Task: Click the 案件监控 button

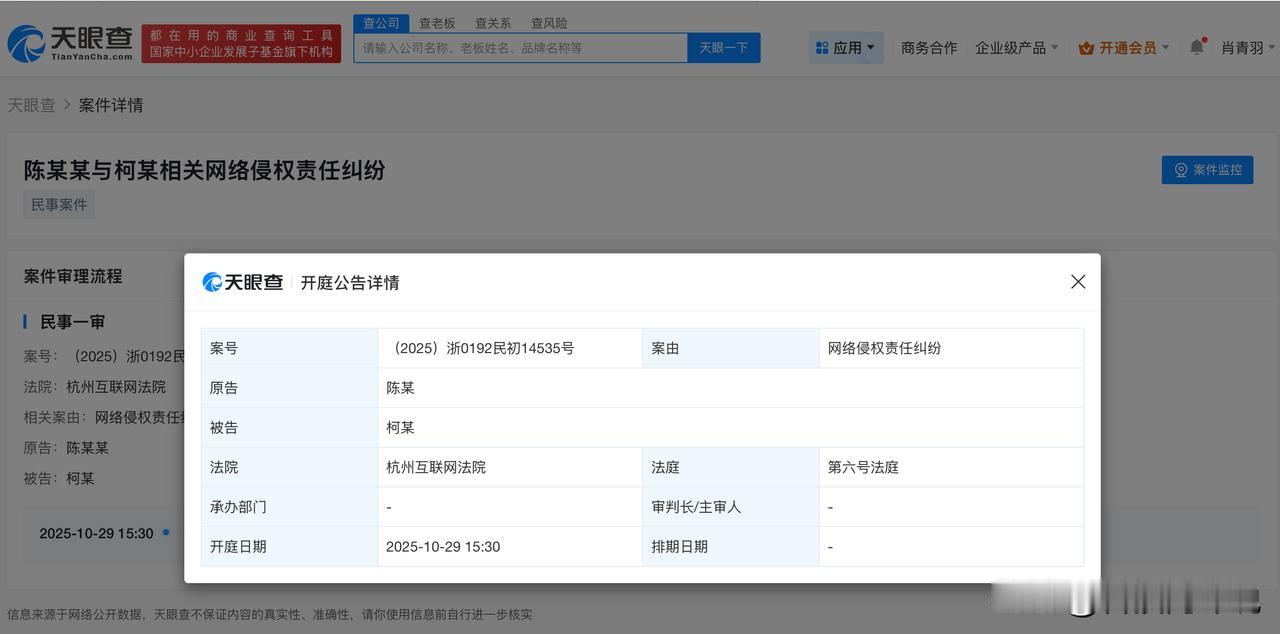Action: point(1207,170)
